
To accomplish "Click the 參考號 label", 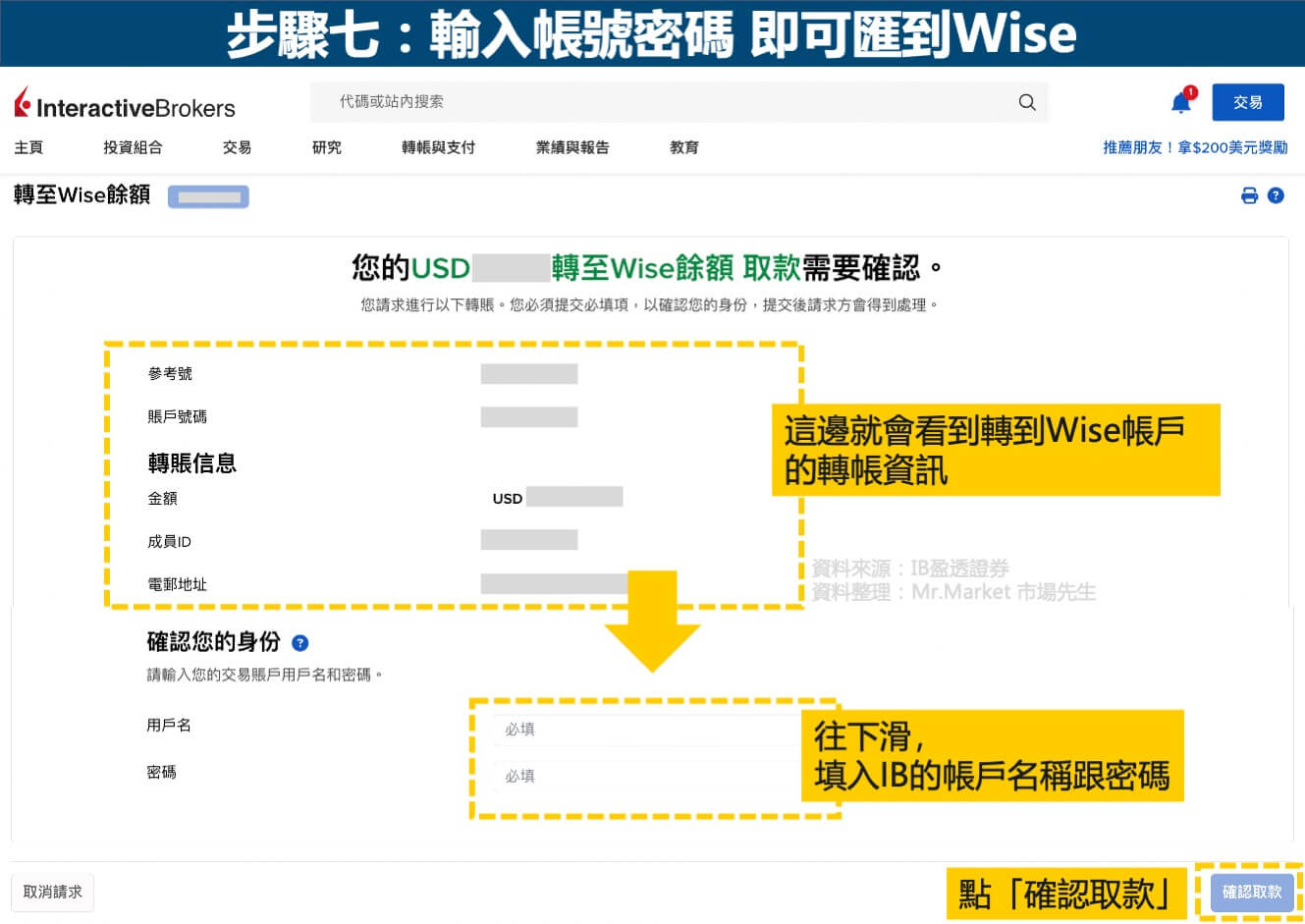I will [170, 374].
